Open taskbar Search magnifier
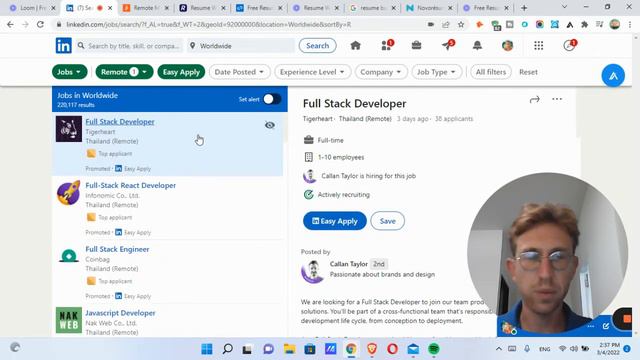Image resolution: width=640 pixels, height=360 pixels. [x=227, y=349]
